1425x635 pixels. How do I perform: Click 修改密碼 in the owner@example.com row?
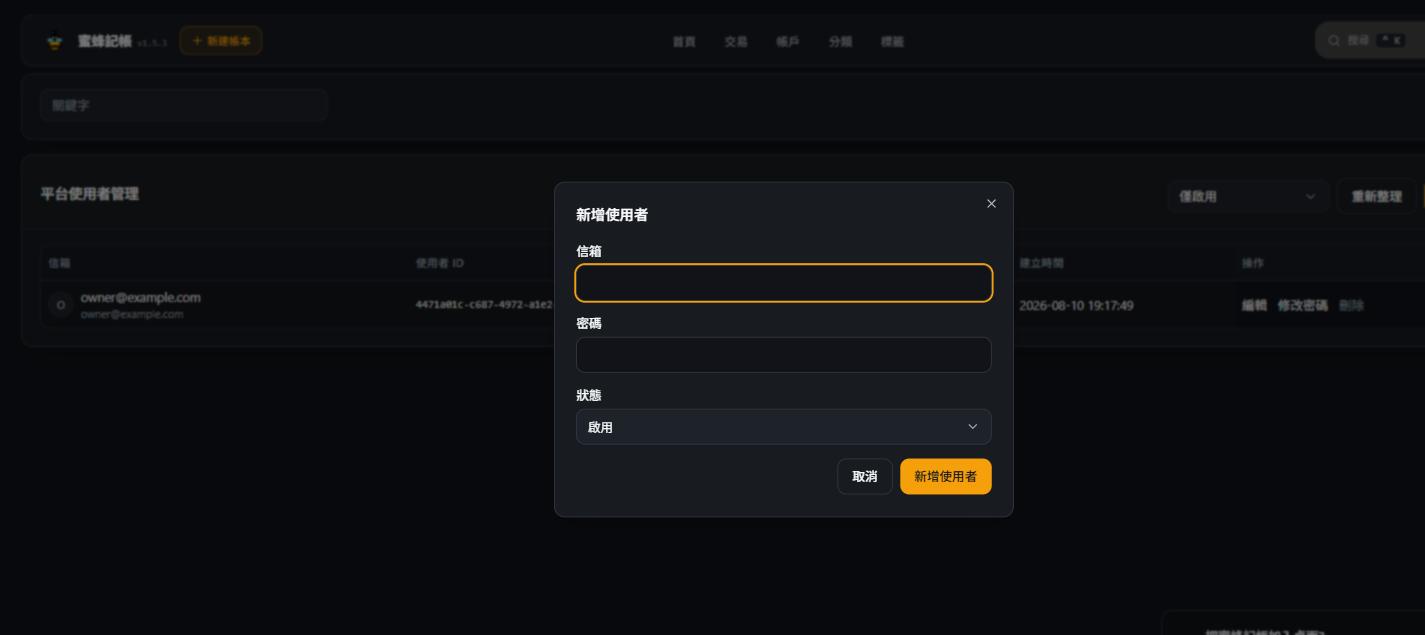(x=1303, y=306)
